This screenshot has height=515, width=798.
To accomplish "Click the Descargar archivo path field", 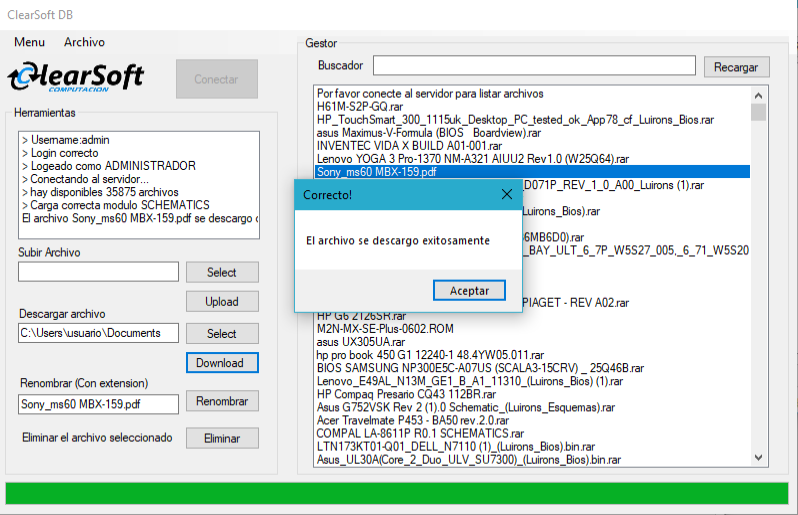I will tap(98, 333).
